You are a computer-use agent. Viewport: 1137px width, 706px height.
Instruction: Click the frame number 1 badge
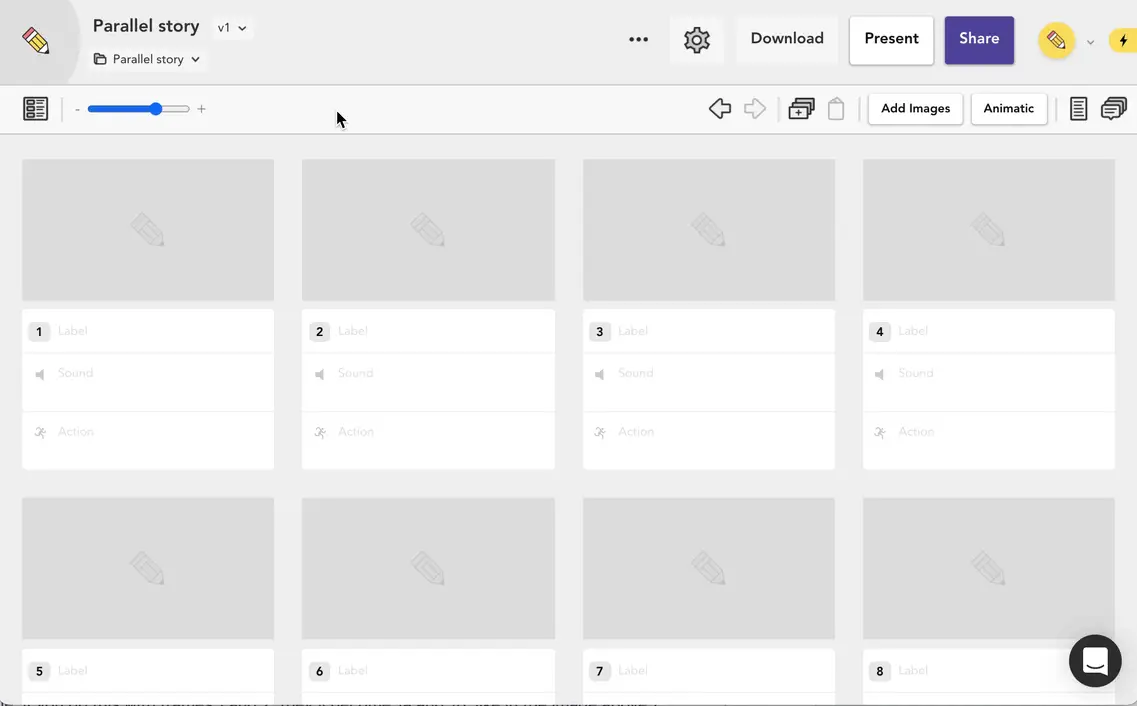(39, 332)
